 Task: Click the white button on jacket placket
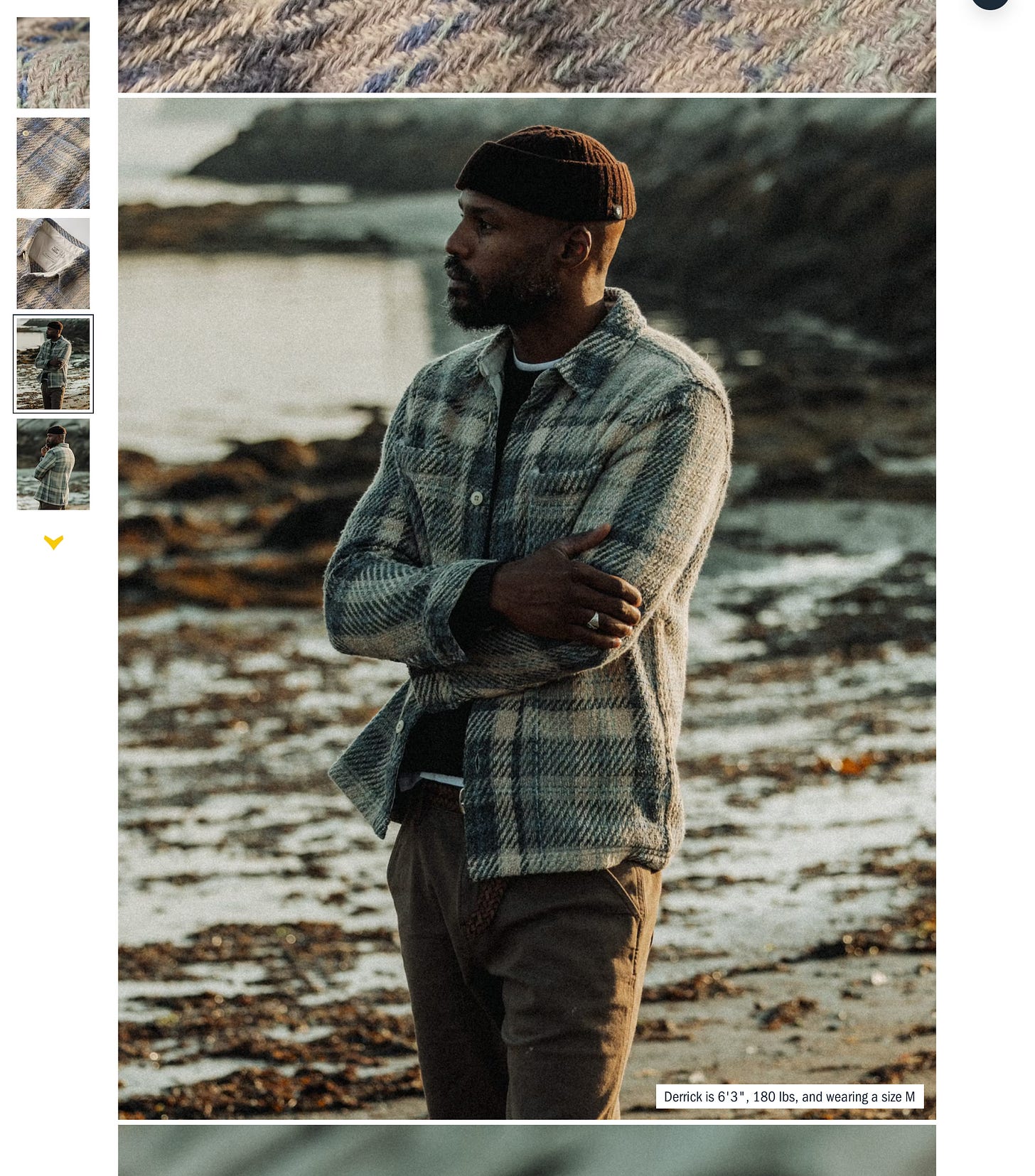coord(476,499)
